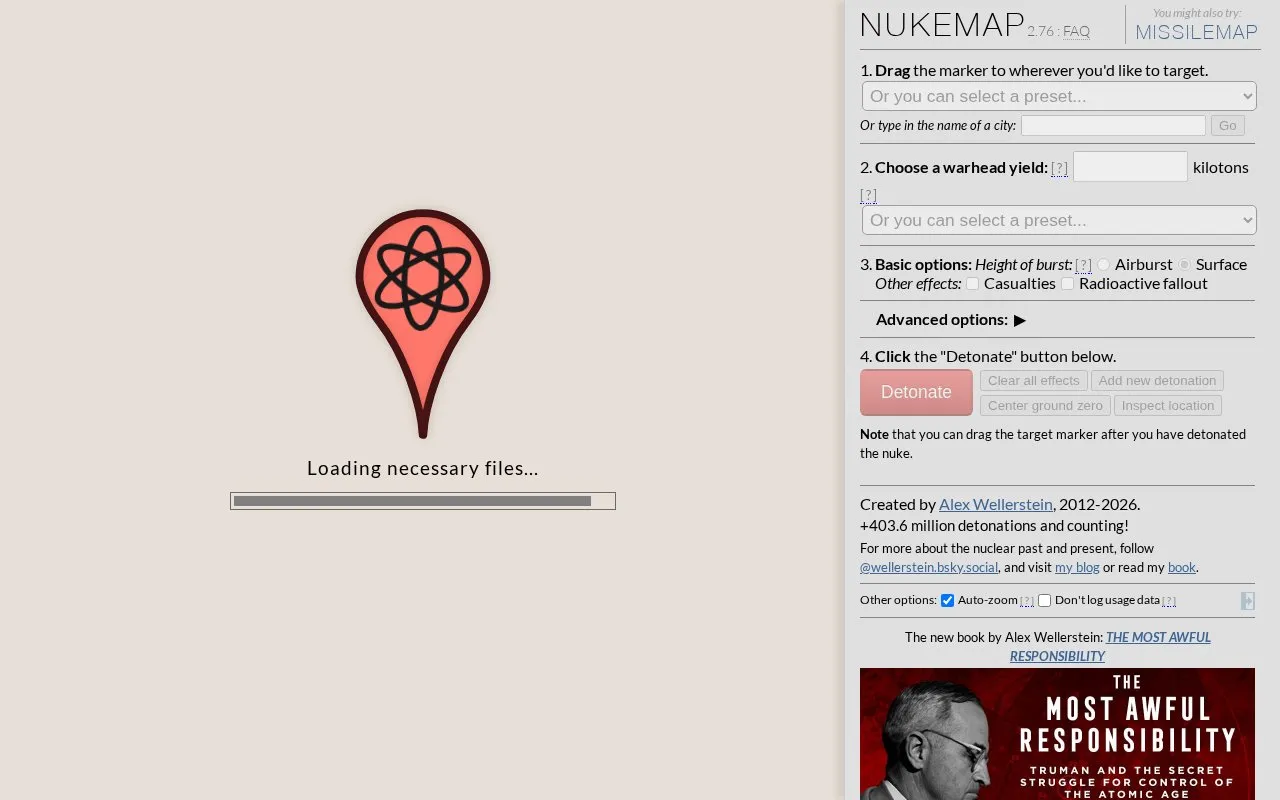1280x800 pixels.
Task: Click the loading progress bar
Action: click(423, 501)
